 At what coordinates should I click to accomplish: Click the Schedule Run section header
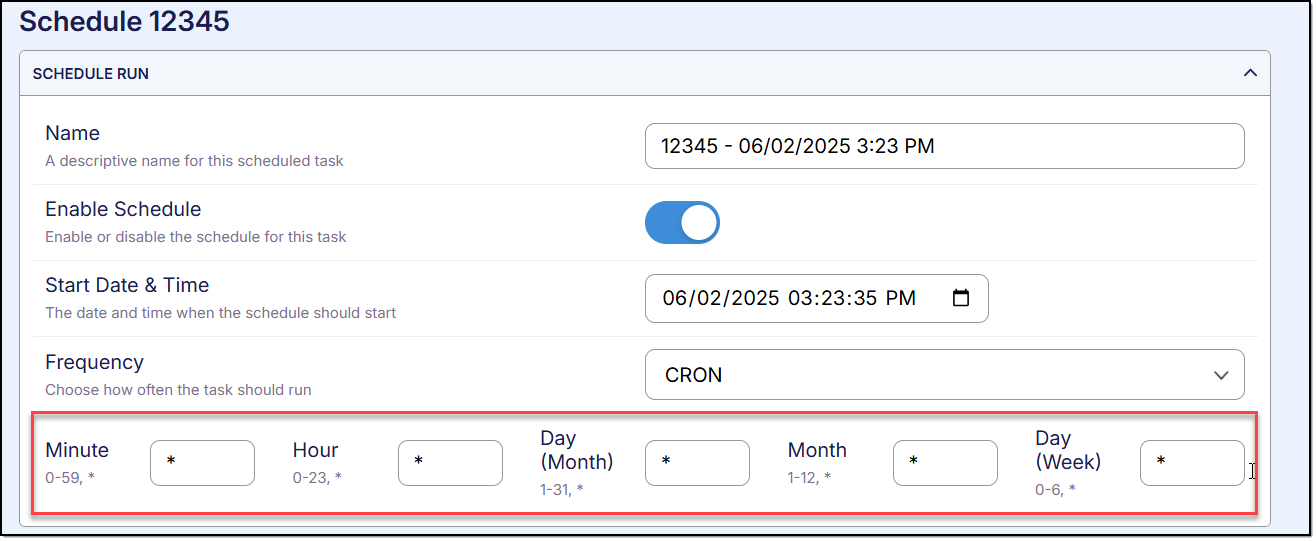[x=91, y=74]
